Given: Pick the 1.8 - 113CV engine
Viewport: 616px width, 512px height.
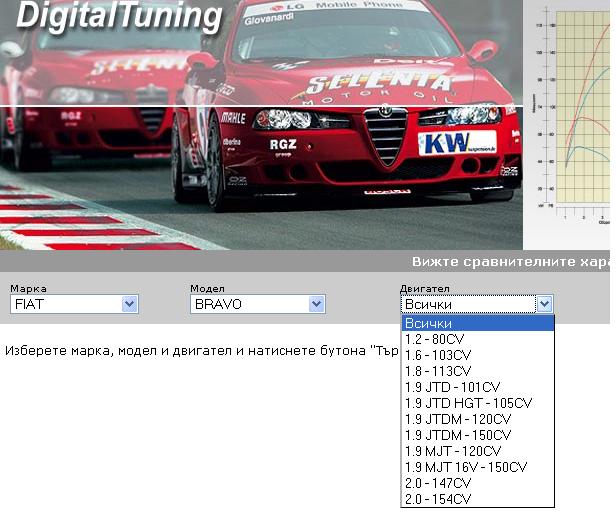Looking at the screenshot, I should tap(476, 371).
